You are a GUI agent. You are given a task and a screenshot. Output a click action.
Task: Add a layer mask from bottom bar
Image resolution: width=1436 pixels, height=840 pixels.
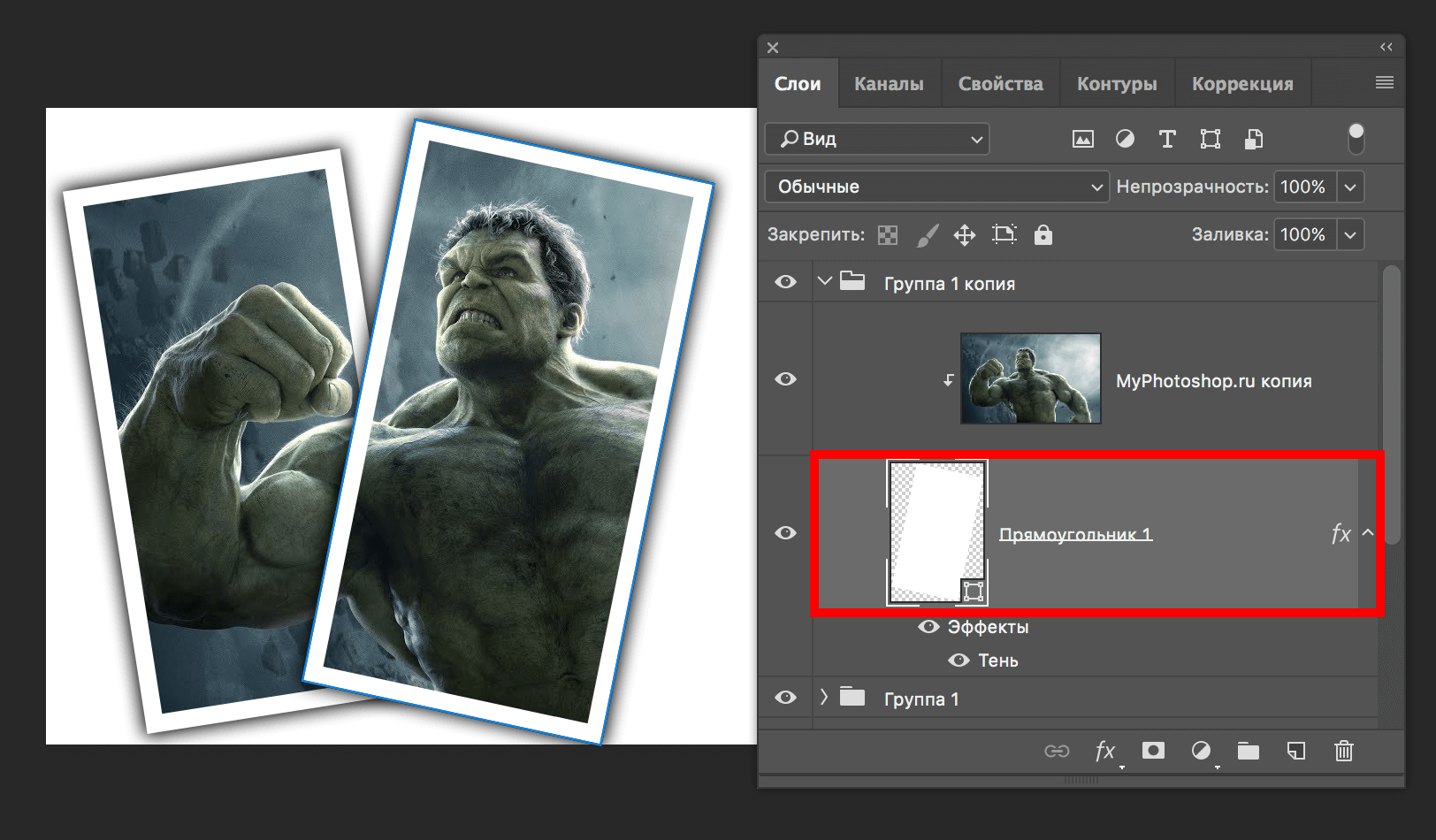[x=1153, y=751]
